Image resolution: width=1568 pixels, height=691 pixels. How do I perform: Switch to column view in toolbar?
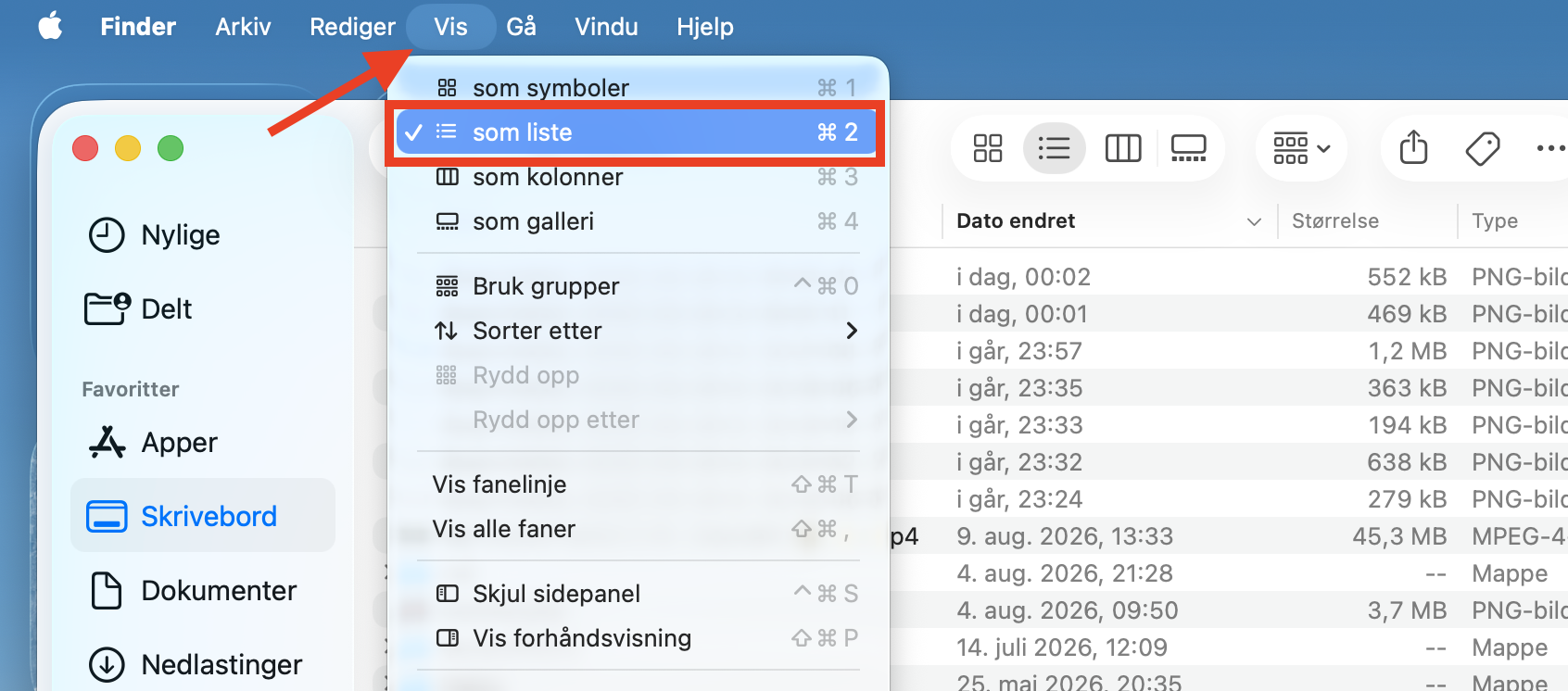coord(1123,148)
